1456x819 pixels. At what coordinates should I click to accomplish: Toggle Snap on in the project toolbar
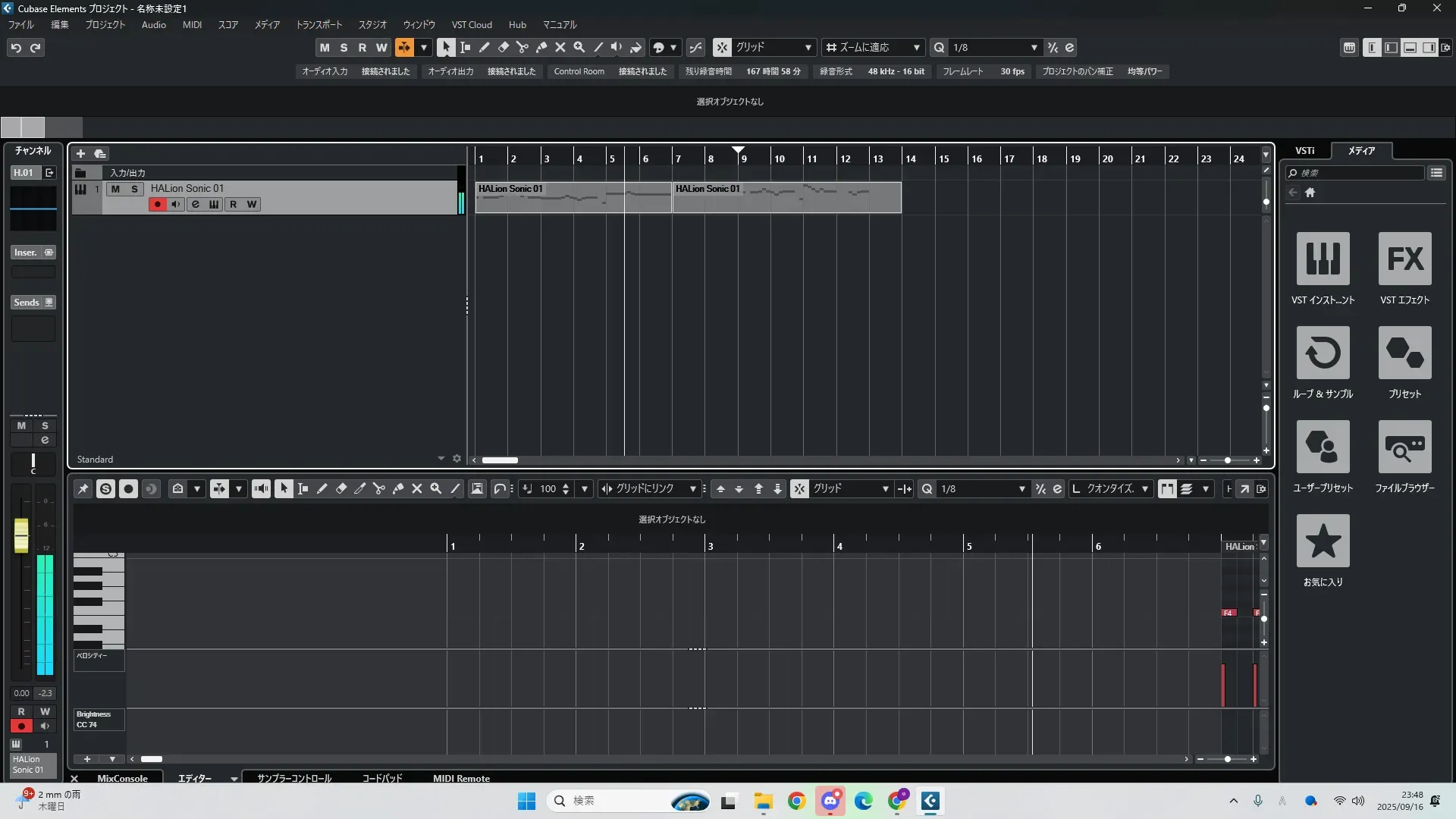click(x=722, y=47)
